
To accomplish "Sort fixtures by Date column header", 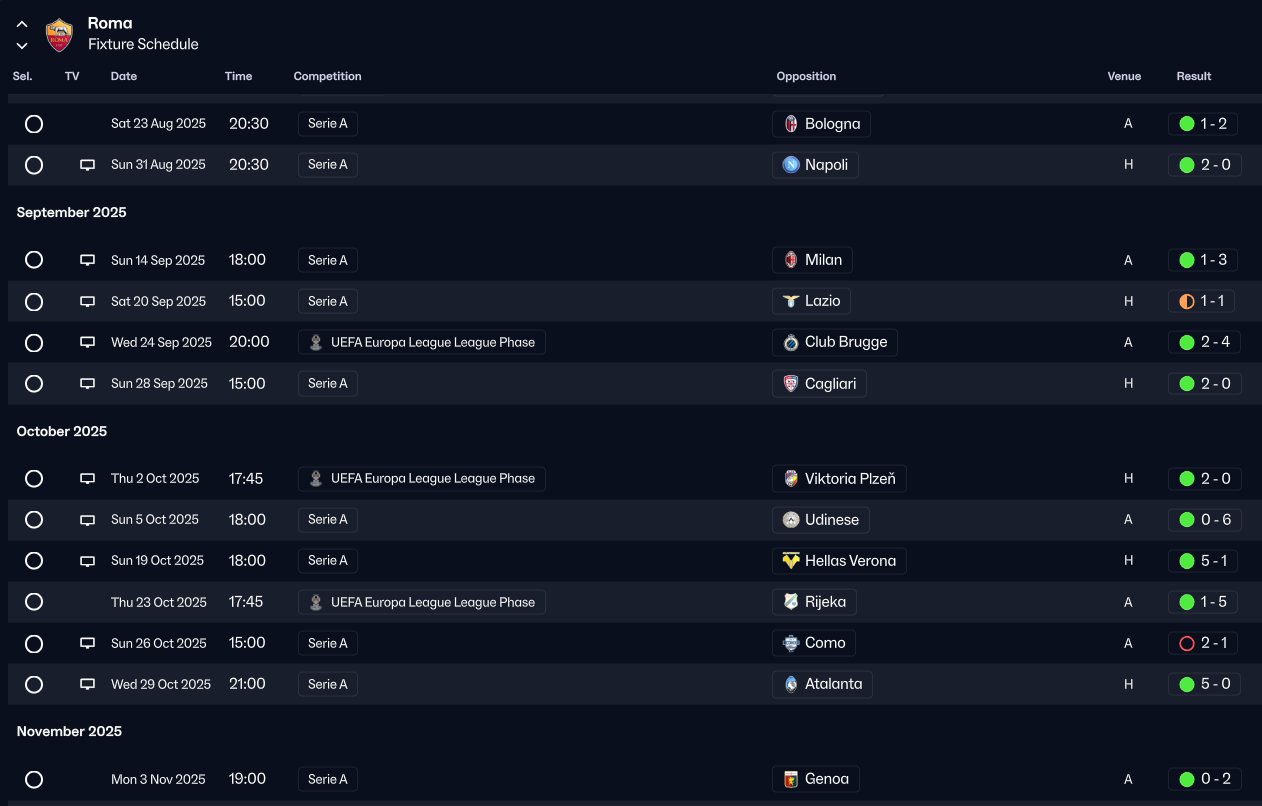I will point(124,76).
